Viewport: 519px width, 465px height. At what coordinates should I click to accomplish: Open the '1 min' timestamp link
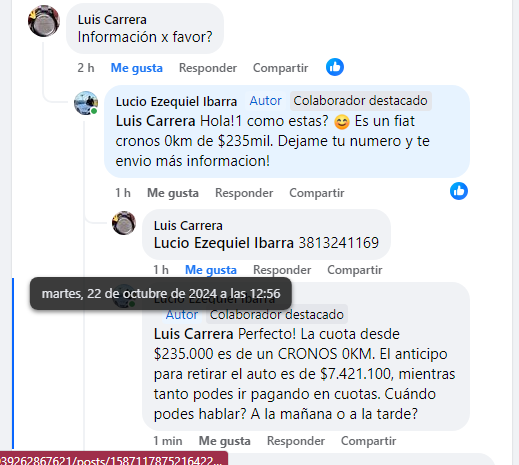click(x=168, y=441)
